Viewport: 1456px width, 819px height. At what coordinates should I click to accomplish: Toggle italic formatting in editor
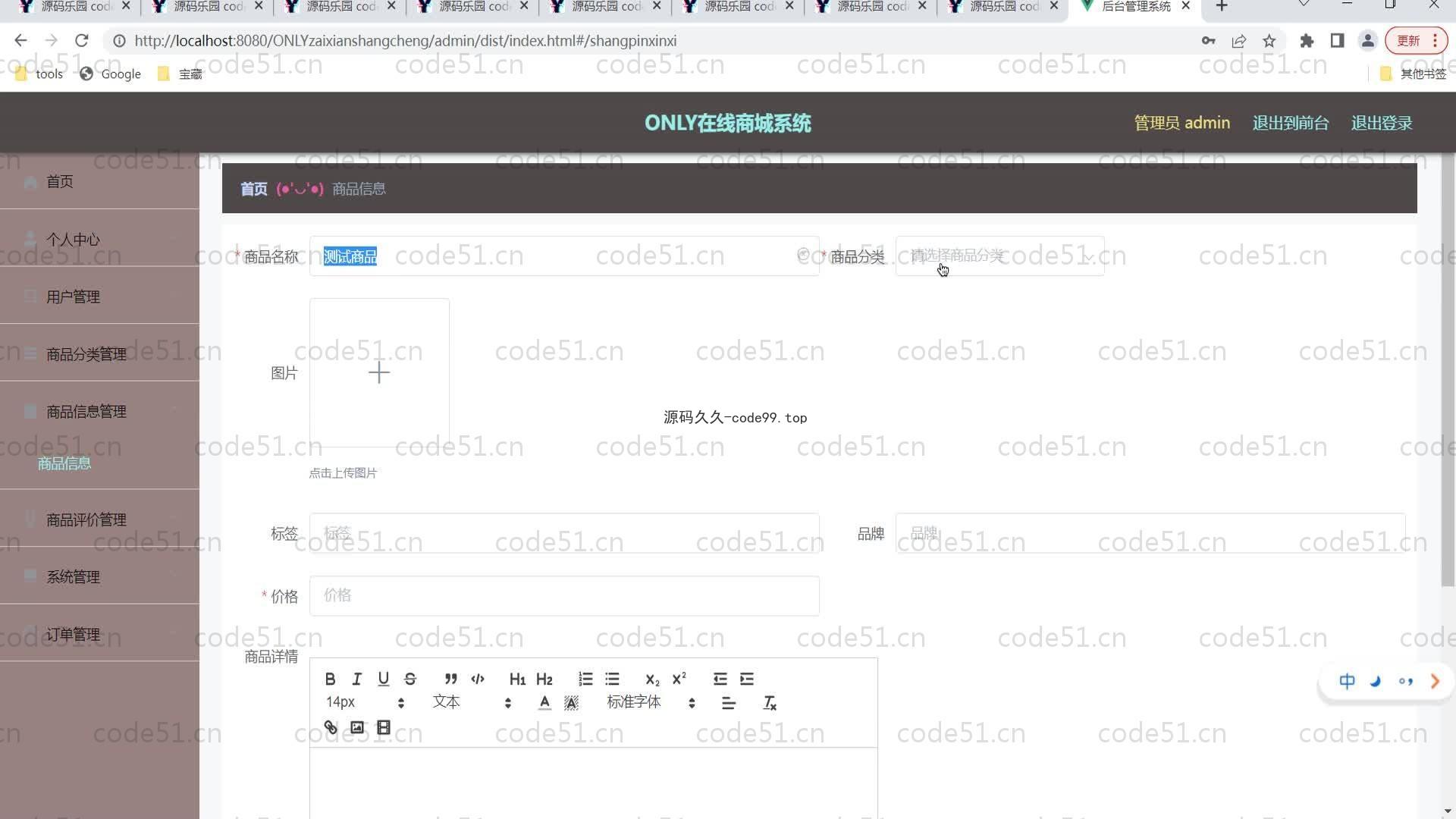click(x=356, y=679)
